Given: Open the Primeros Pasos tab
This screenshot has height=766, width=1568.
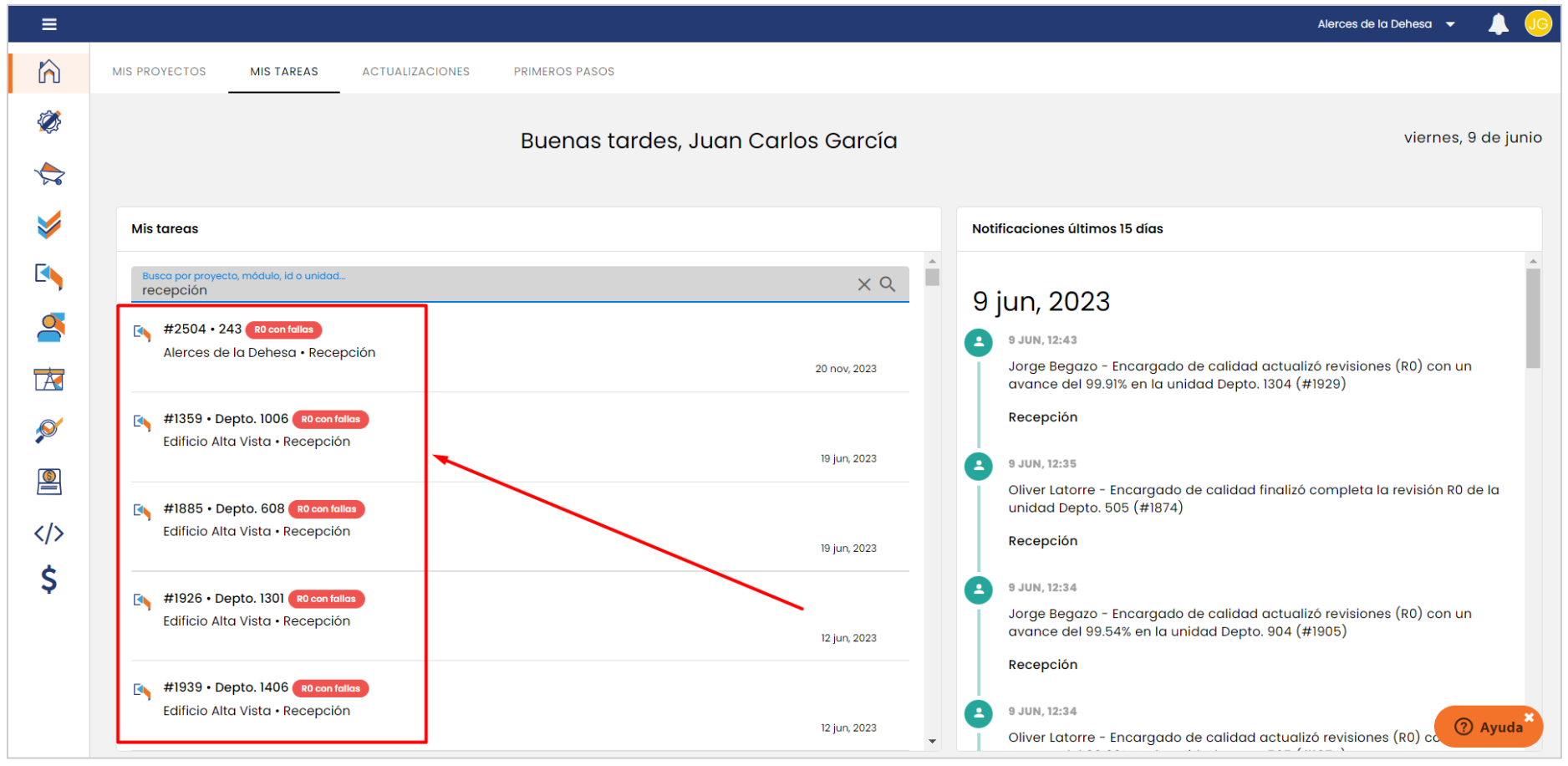Looking at the screenshot, I should tap(563, 72).
